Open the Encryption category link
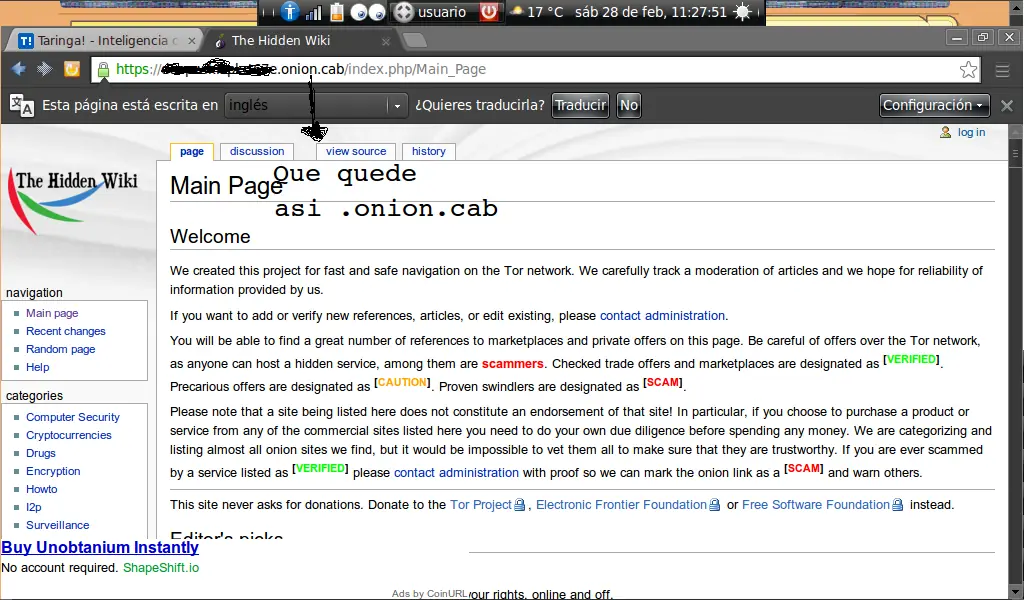Viewport: 1024px width, 600px height. [x=53, y=471]
